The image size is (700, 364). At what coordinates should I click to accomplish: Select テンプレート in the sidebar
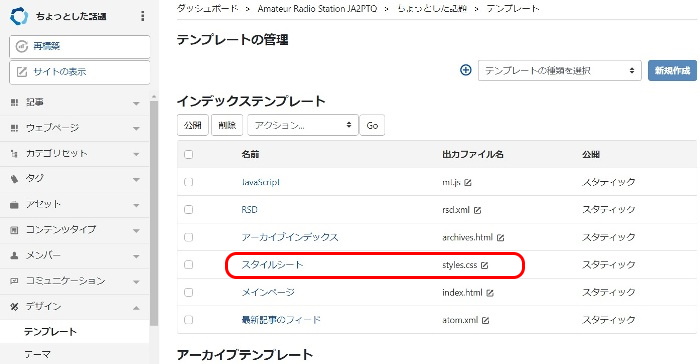[50, 332]
